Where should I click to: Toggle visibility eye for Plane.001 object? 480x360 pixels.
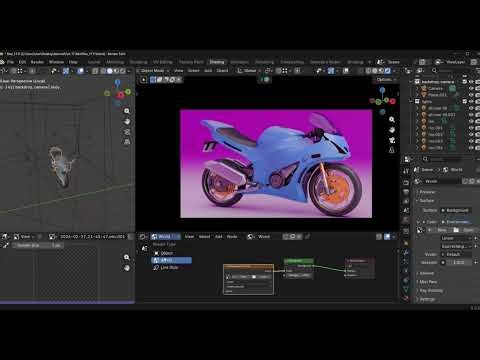pos(471,95)
